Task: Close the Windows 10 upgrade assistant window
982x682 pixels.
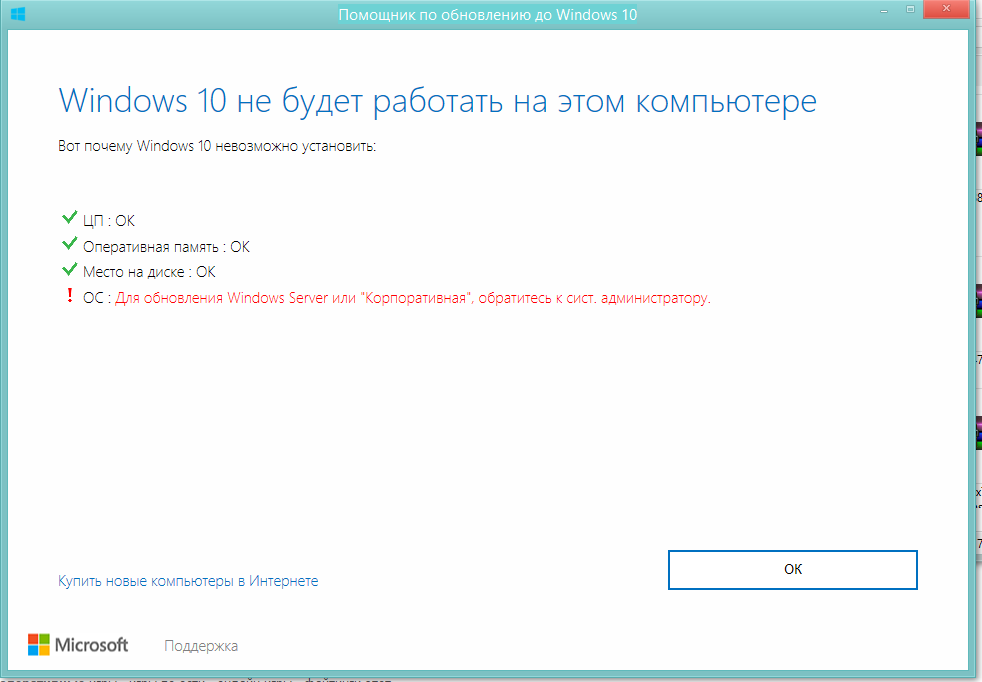Action: pyautogui.click(x=946, y=9)
